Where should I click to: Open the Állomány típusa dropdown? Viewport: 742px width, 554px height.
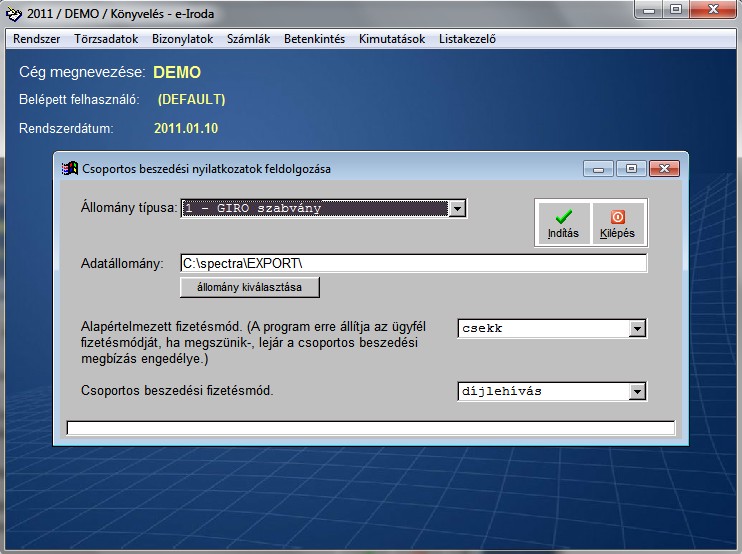pos(457,209)
